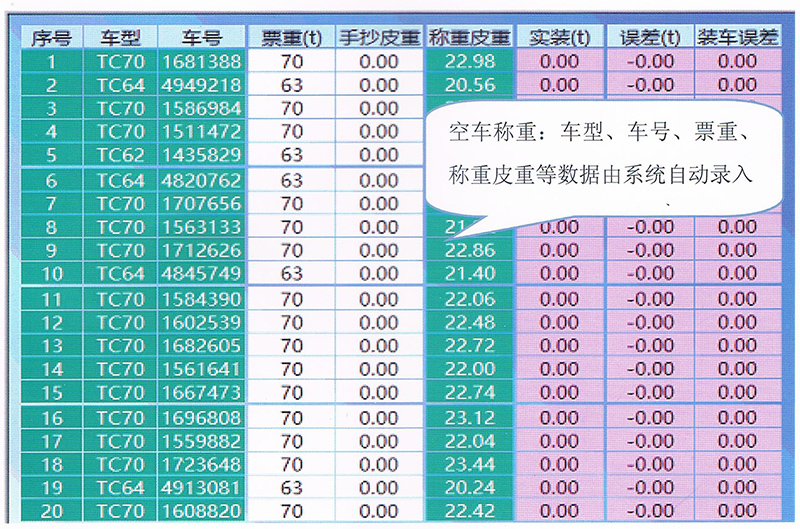Click the TC62 car type cell
The height and width of the screenshot is (529, 800).
point(120,155)
